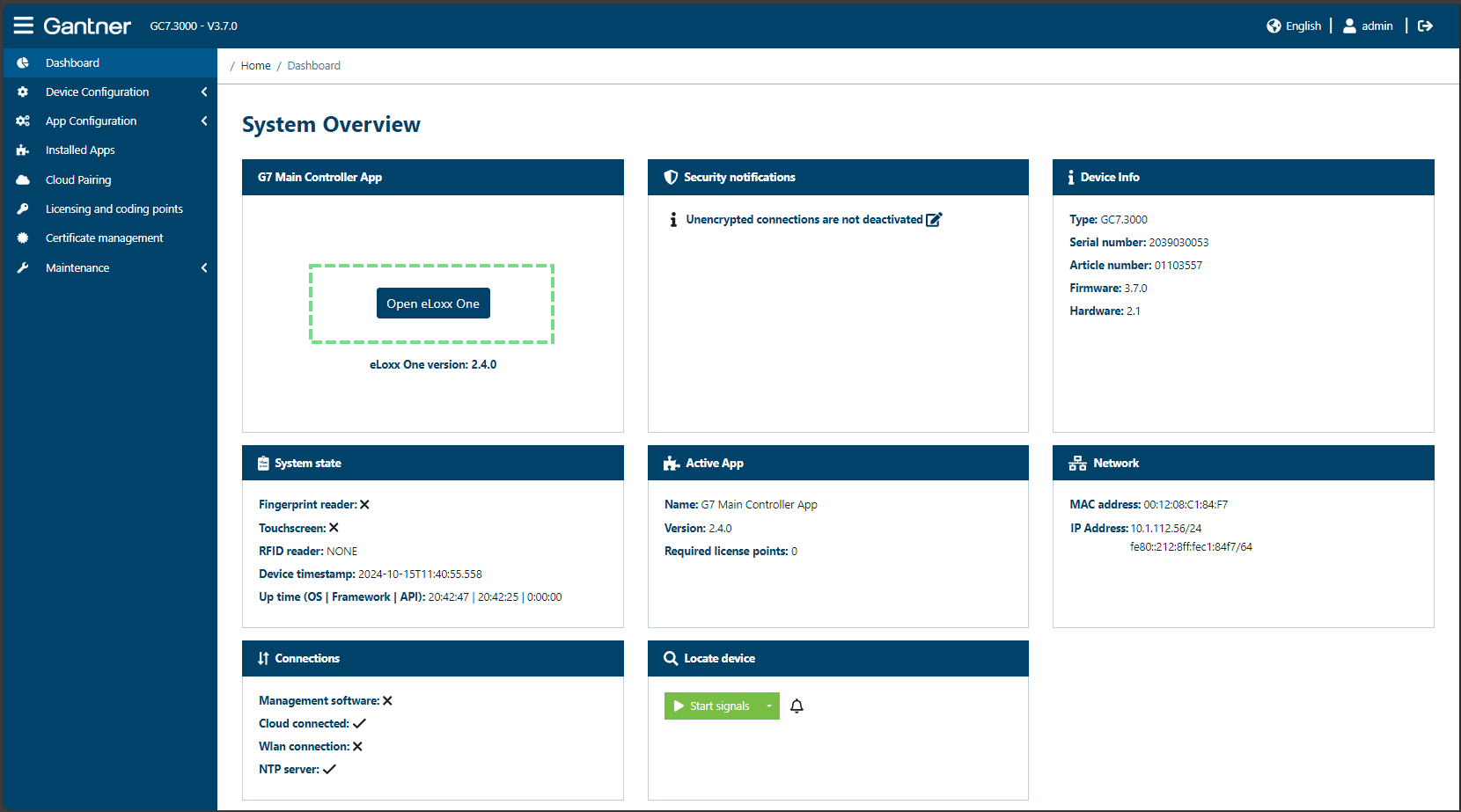Select Dashboard in the sidebar
The height and width of the screenshot is (812, 1461).
pyautogui.click(x=109, y=62)
